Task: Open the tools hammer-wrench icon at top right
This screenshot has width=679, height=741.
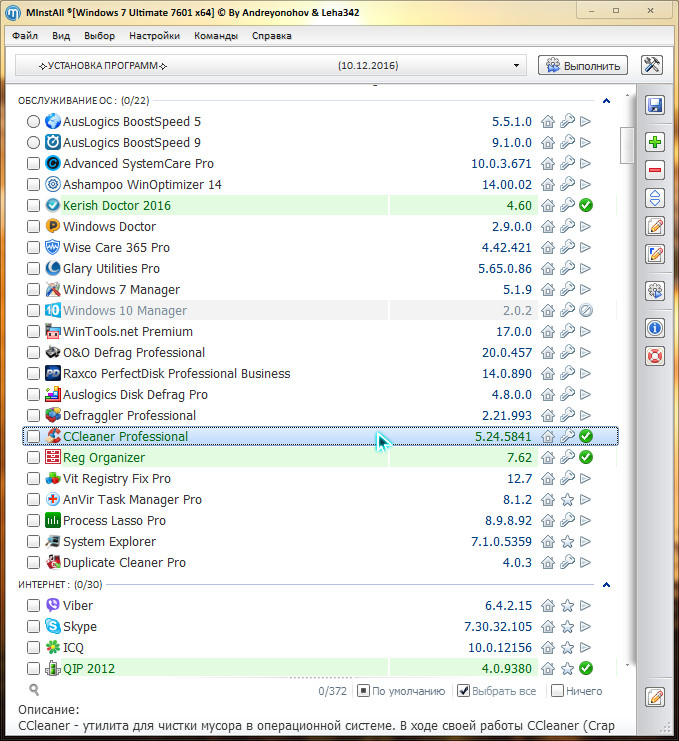Action: [x=652, y=65]
